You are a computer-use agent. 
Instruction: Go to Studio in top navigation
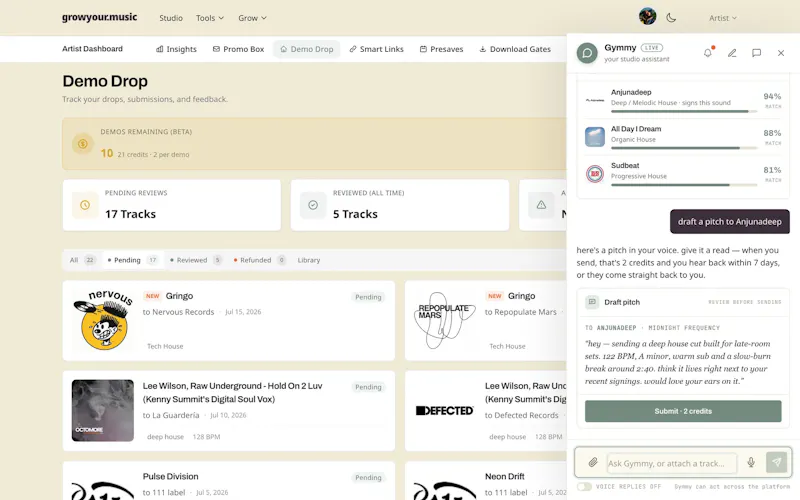coord(171,18)
